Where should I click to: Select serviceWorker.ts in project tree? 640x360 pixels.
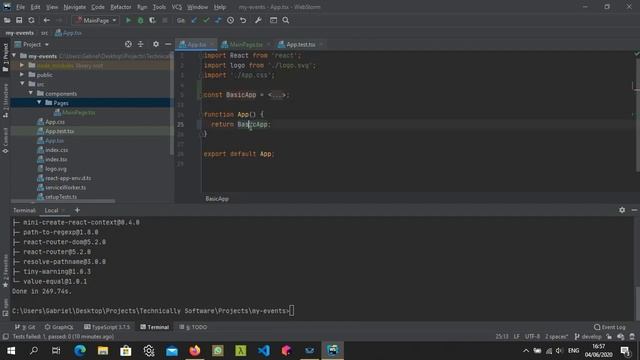point(65,187)
